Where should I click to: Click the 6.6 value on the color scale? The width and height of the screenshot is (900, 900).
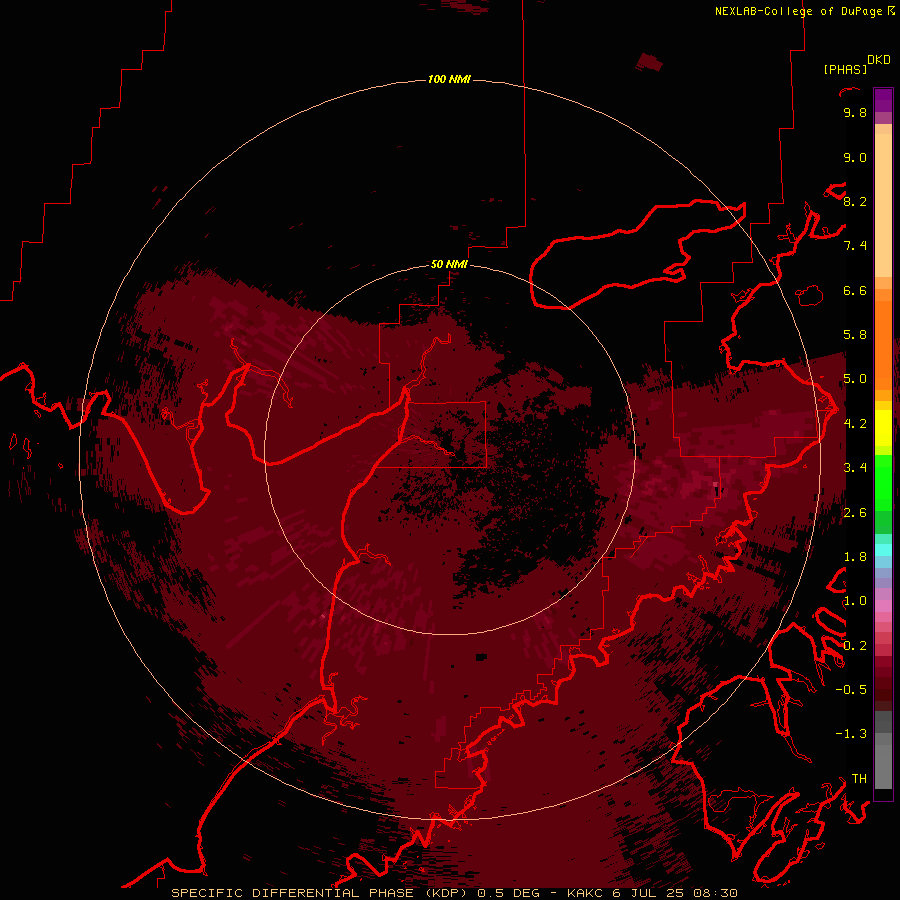point(855,290)
